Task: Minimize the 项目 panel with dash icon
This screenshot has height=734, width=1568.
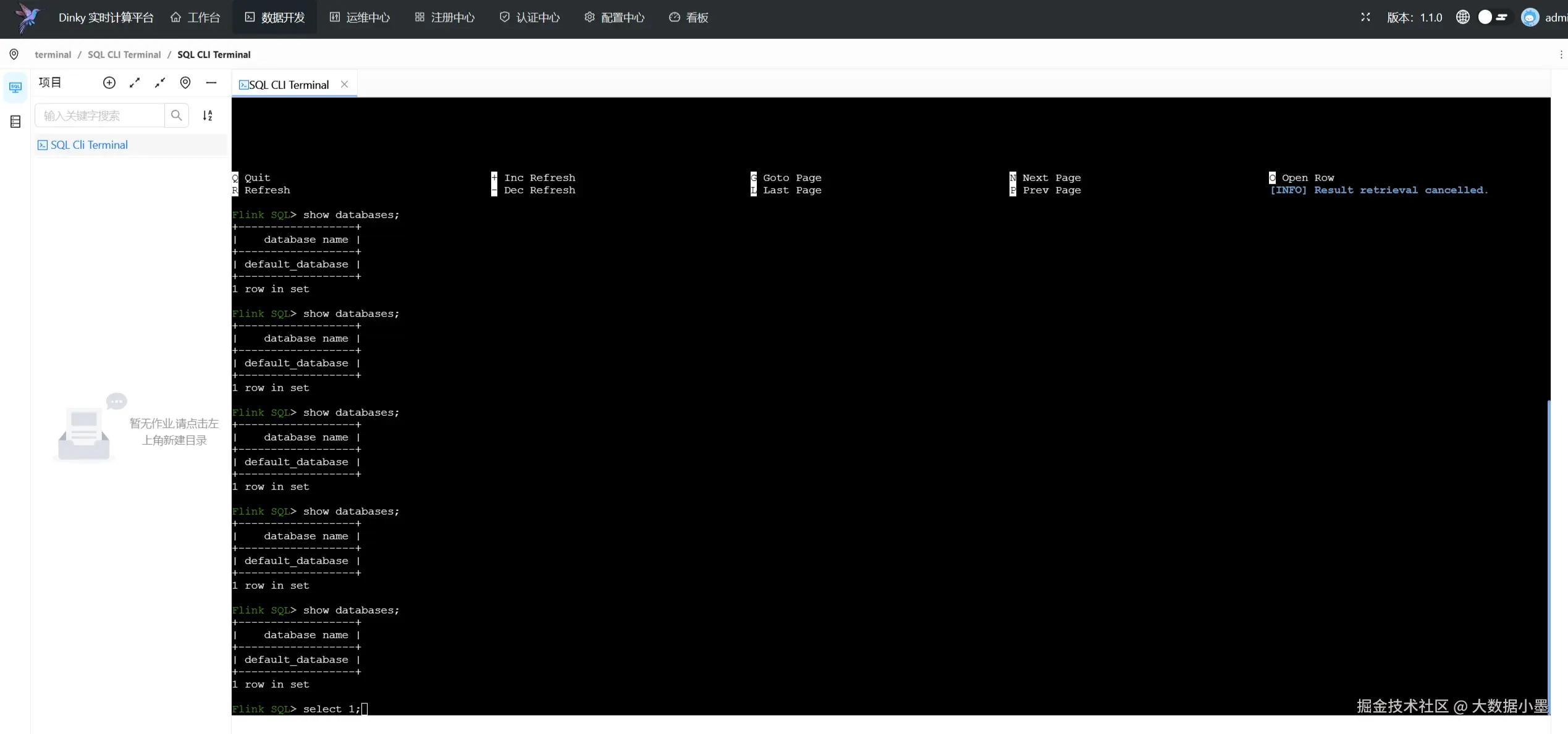Action: tap(211, 83)
